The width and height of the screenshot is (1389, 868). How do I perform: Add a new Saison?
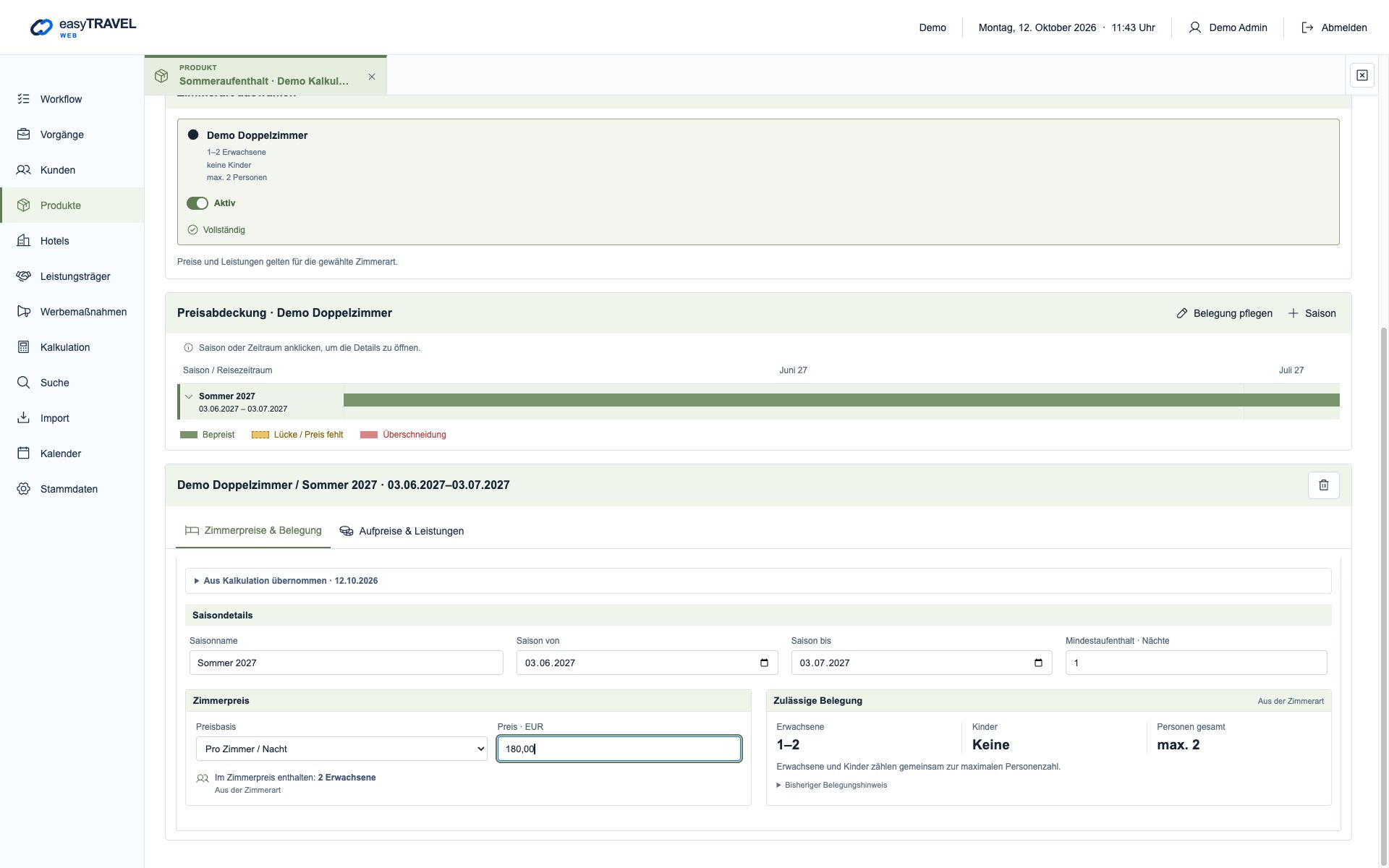tap(1312, 313)
